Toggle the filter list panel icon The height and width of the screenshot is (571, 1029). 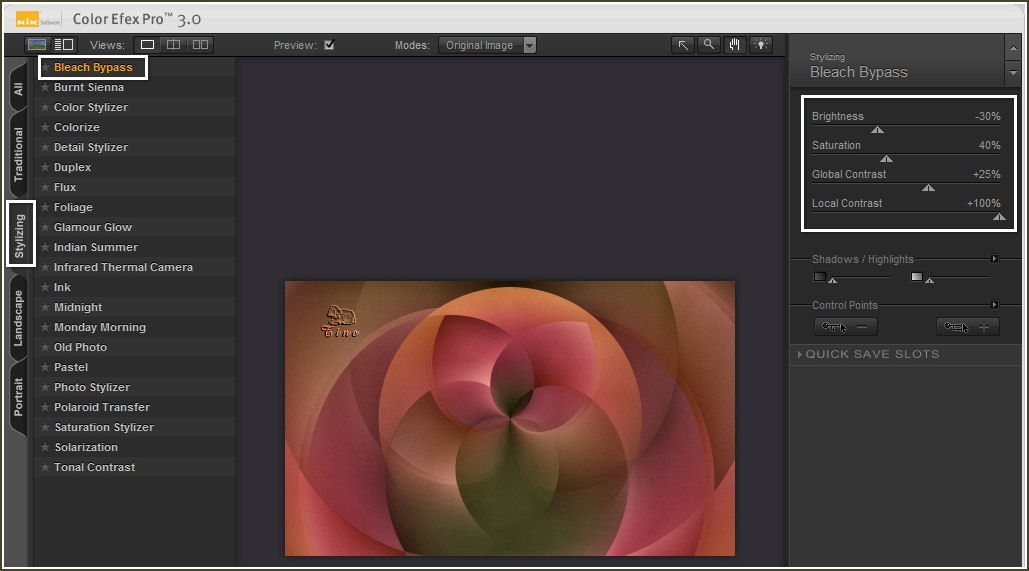coord(64,45)
